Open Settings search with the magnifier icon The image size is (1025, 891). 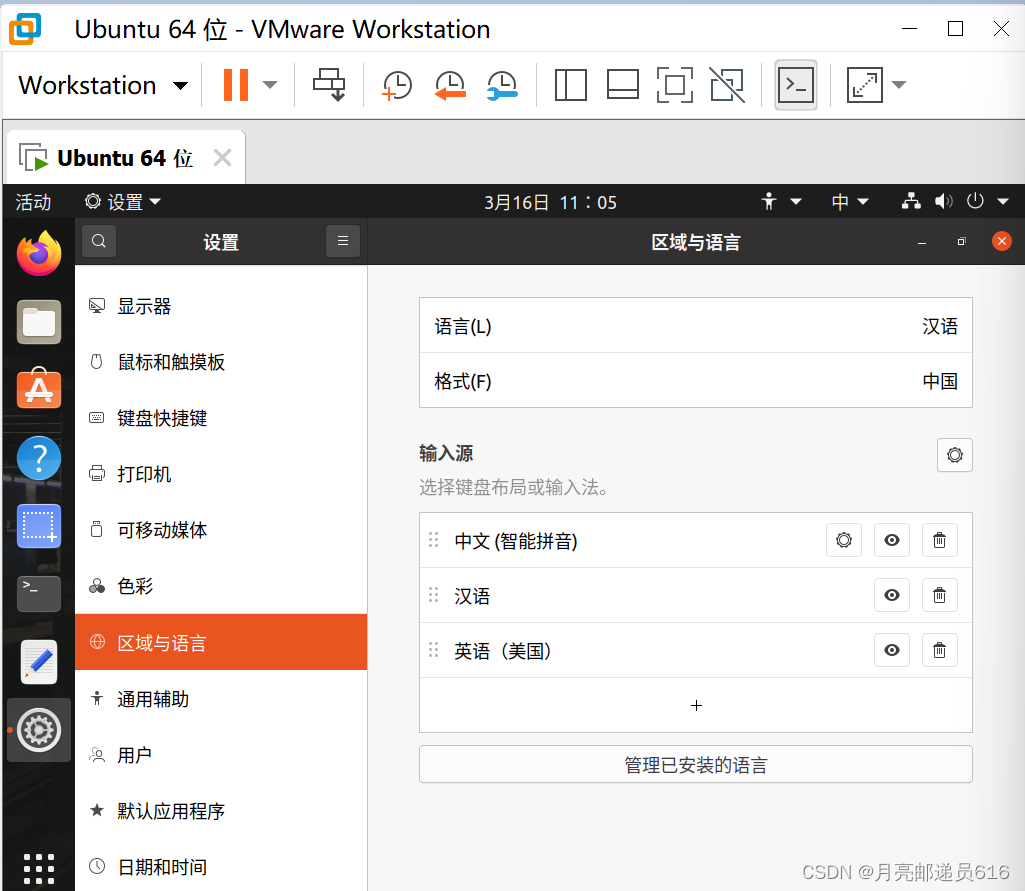point(98,241)
